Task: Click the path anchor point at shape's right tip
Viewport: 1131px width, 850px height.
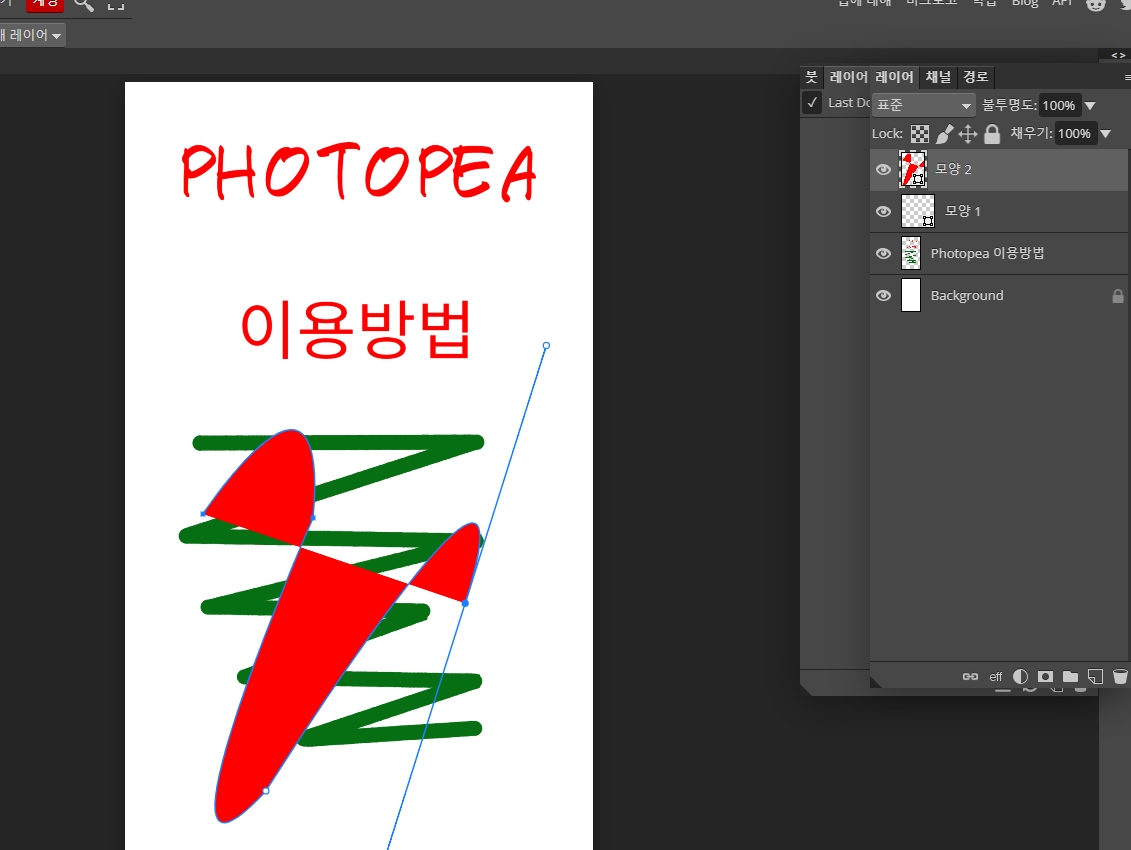Action: pyautogui.click(x=465, y=603)
